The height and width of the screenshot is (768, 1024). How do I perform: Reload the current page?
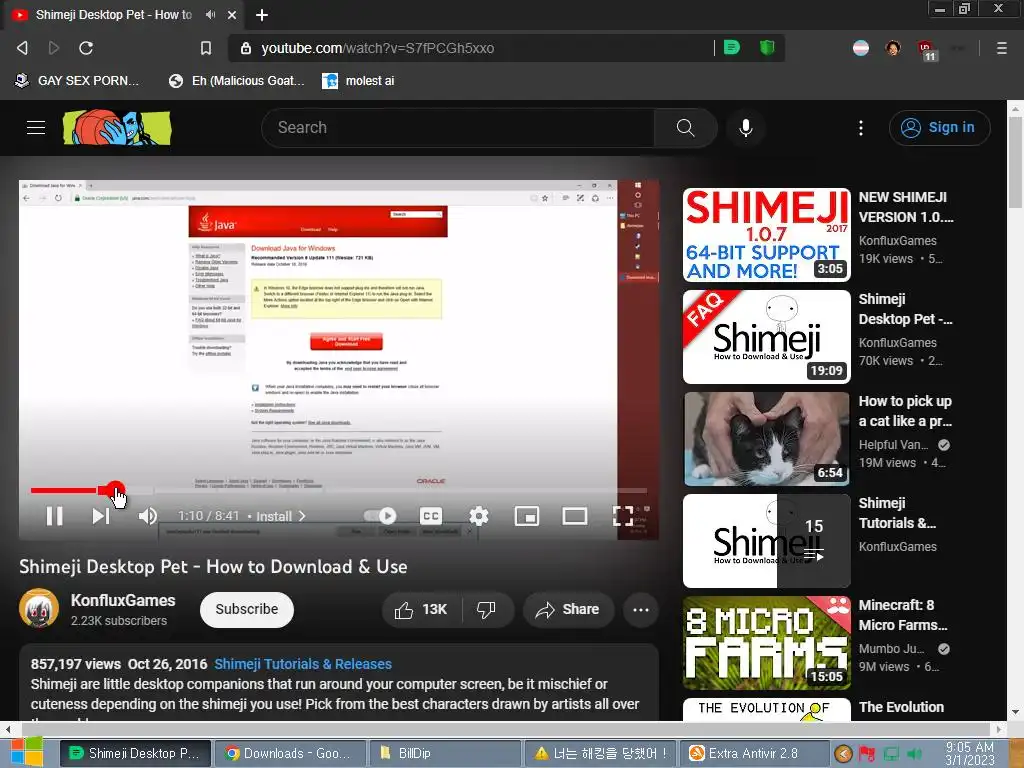(x=86, y=48)
